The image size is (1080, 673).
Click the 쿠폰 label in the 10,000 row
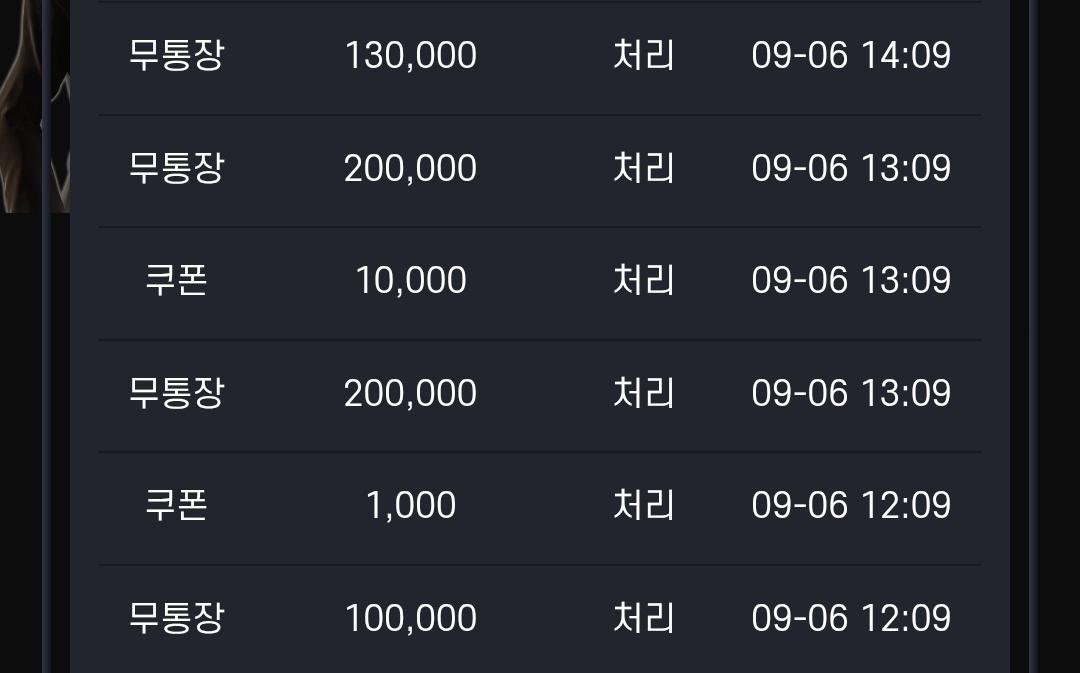pos(176,280)
